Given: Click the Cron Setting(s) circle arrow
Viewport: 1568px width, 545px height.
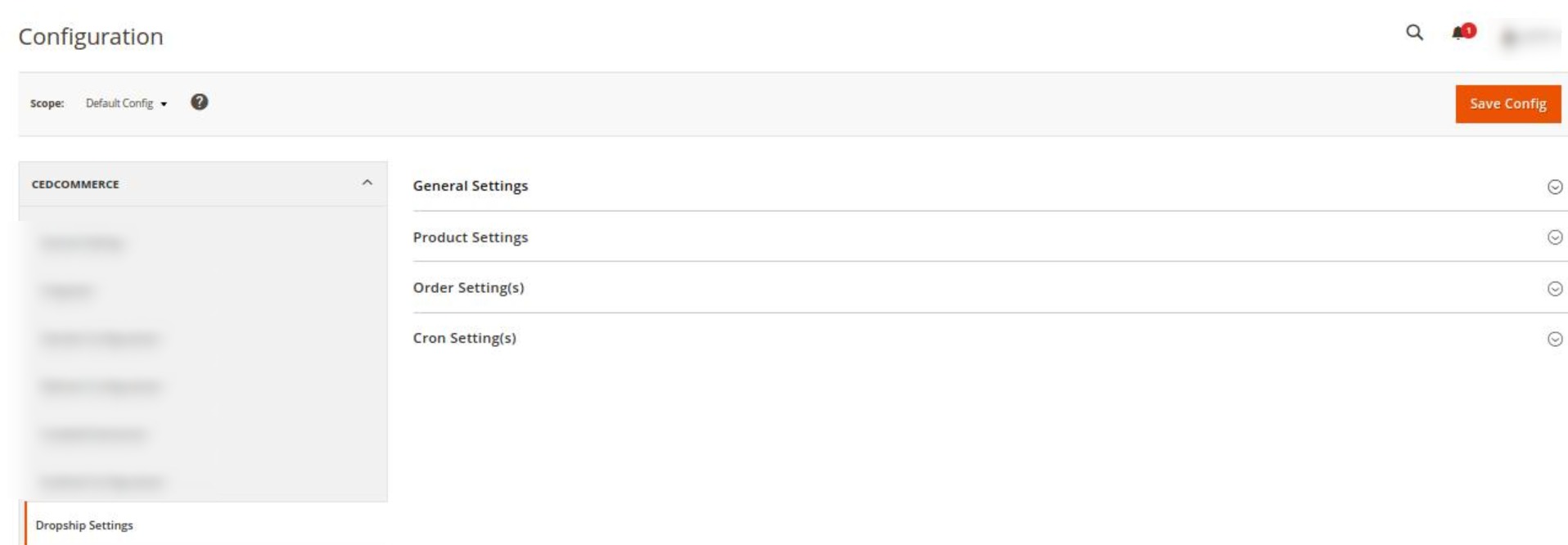Looking at the screenshot, I should tap(1555, 339).
